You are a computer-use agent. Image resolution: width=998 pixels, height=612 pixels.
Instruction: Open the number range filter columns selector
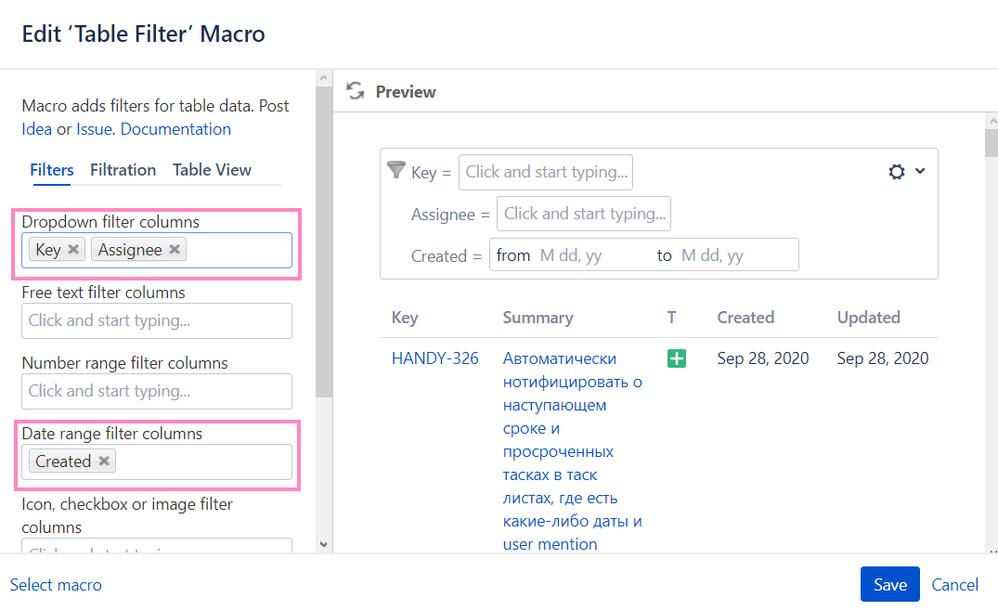156,391
